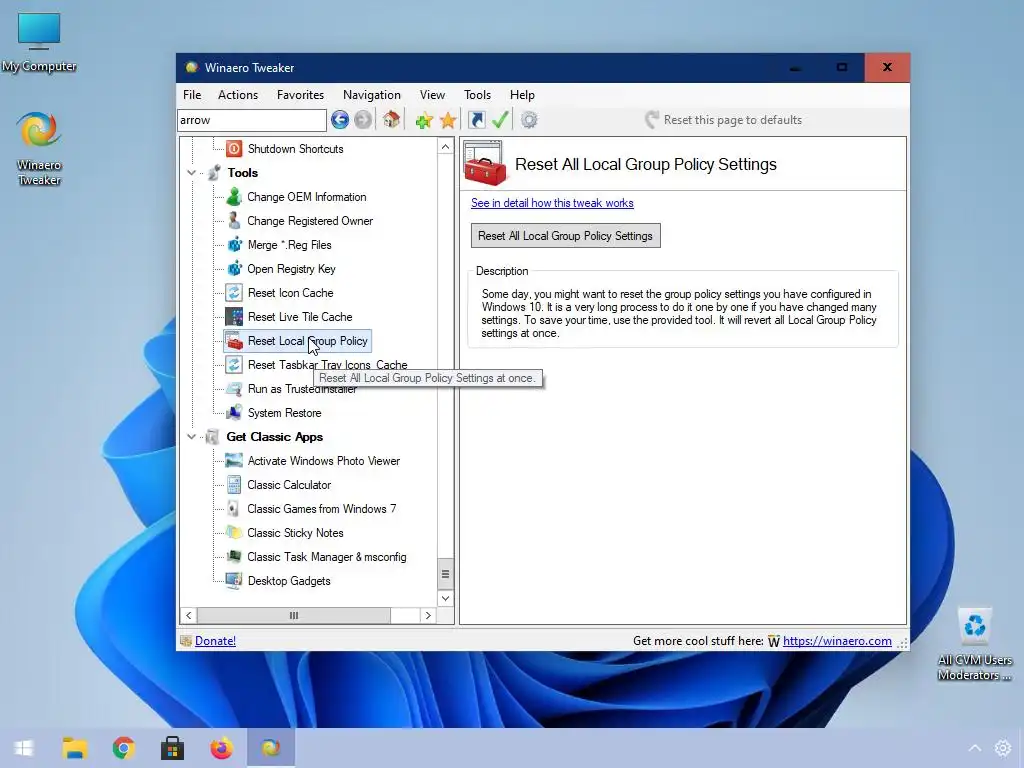This screenshot has height=768, width=1024.
Task: Open the Favorites menu
Action: pyautogui.click(x=300, y=95)
